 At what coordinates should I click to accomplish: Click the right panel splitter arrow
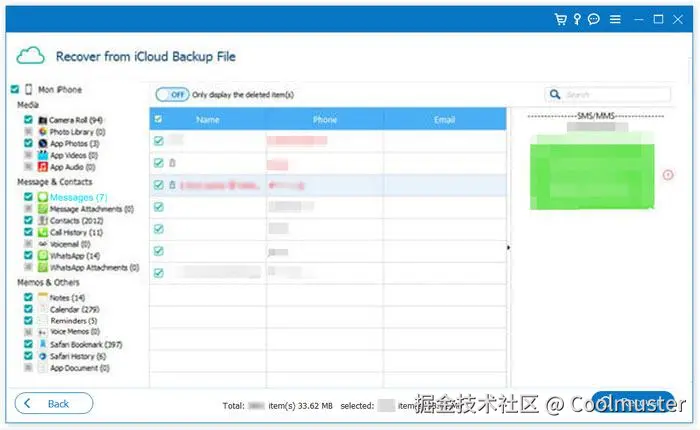click(x=508, y=247)
